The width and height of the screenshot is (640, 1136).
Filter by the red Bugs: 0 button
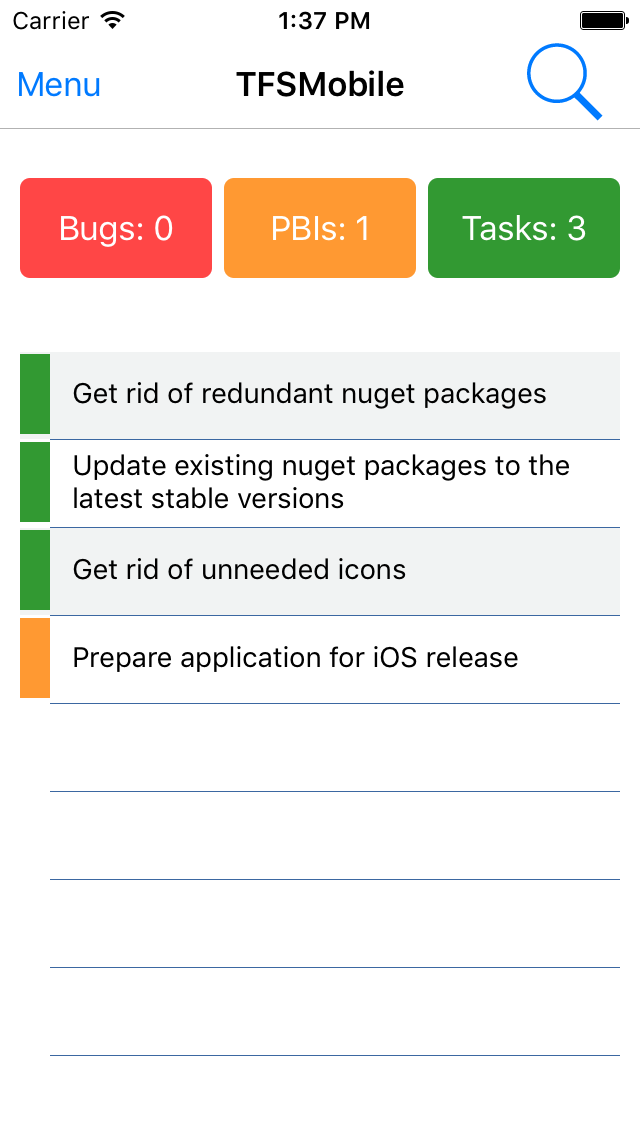coord(116,228)
